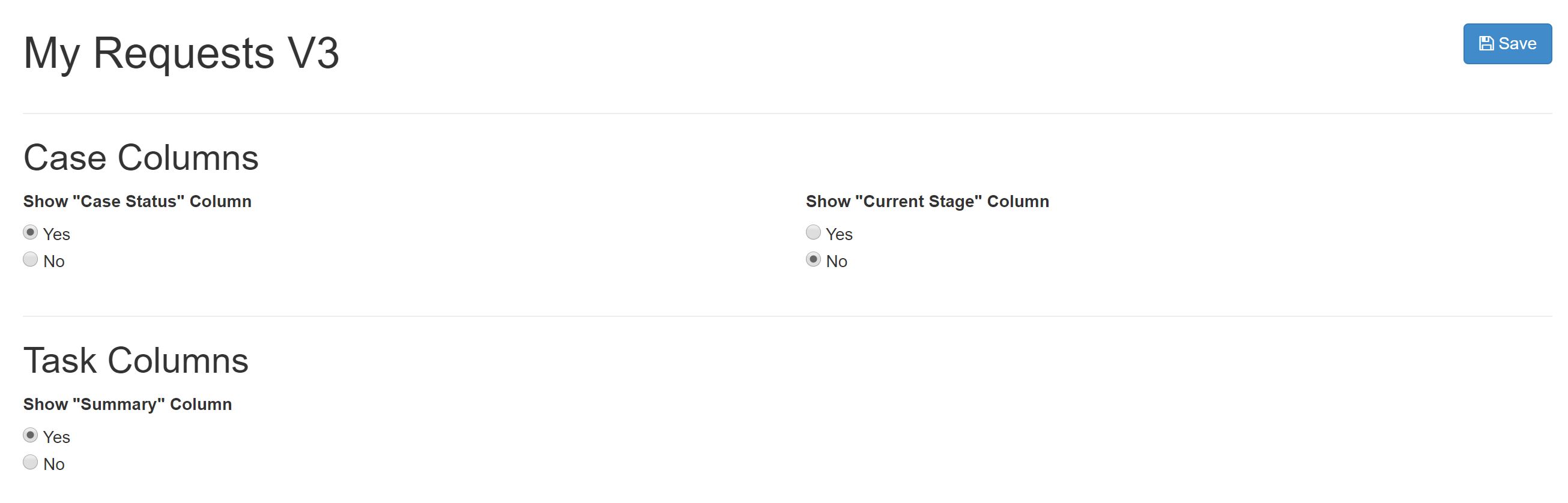Select No radio for Case Status column

click(31, 260)
